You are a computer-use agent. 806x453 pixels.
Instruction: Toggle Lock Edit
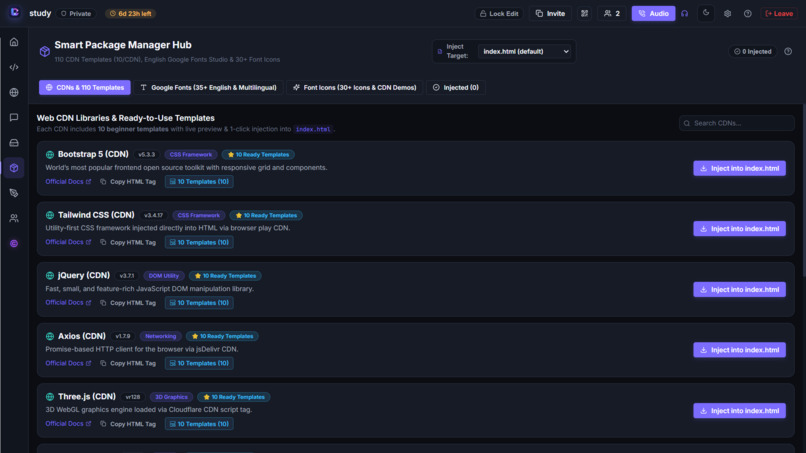[499, 14]
